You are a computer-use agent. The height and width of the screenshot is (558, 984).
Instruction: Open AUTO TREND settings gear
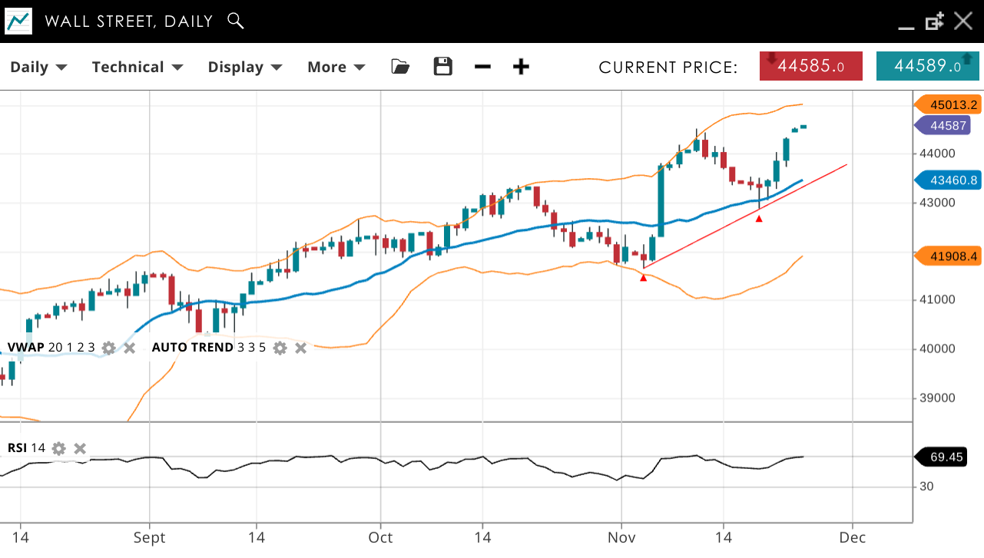(x=280, y=348)
